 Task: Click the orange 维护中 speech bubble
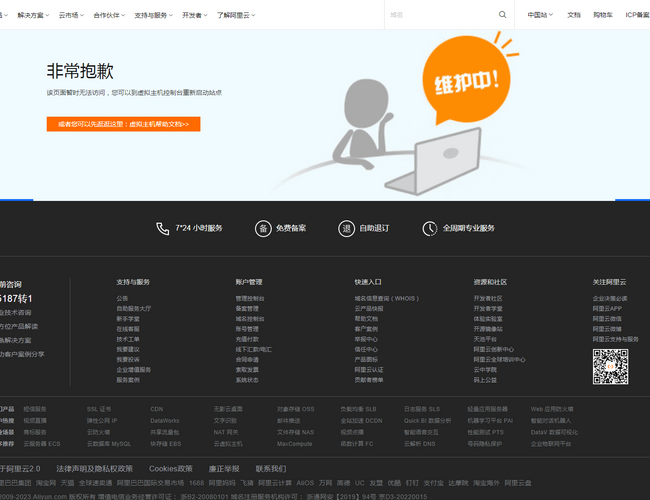463,83
